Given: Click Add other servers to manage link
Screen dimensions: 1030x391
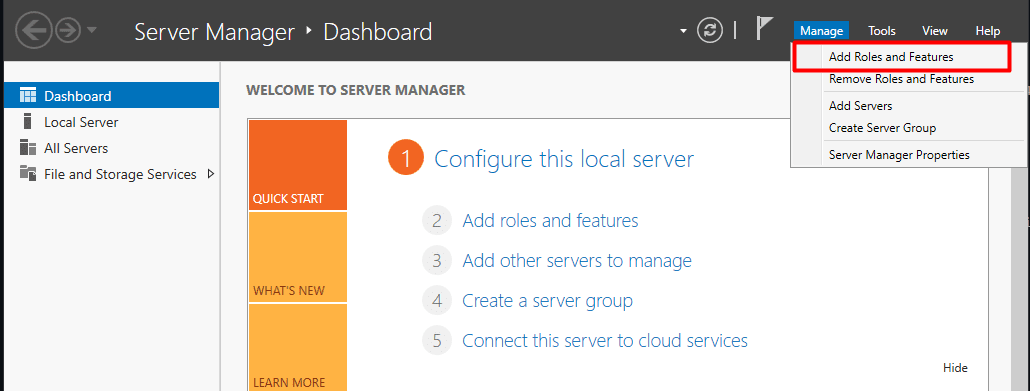Looking at the screenshot, I should point(577,261).
